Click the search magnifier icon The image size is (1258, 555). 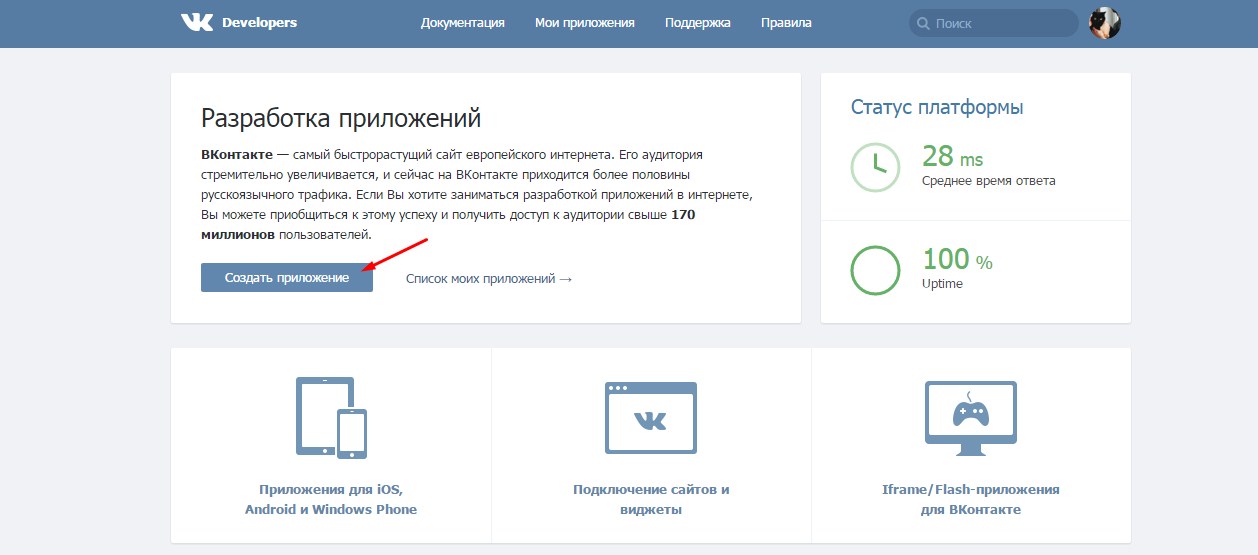point(923,23)
